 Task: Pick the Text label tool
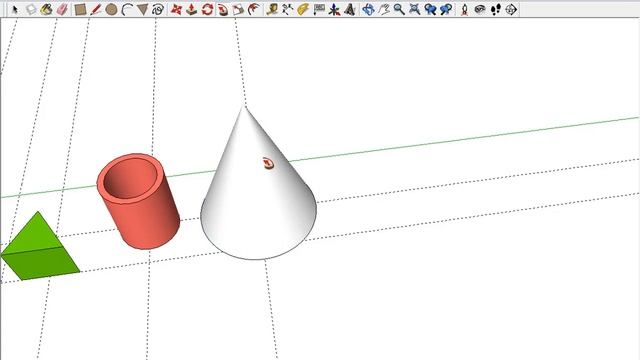tap(319, 9)
